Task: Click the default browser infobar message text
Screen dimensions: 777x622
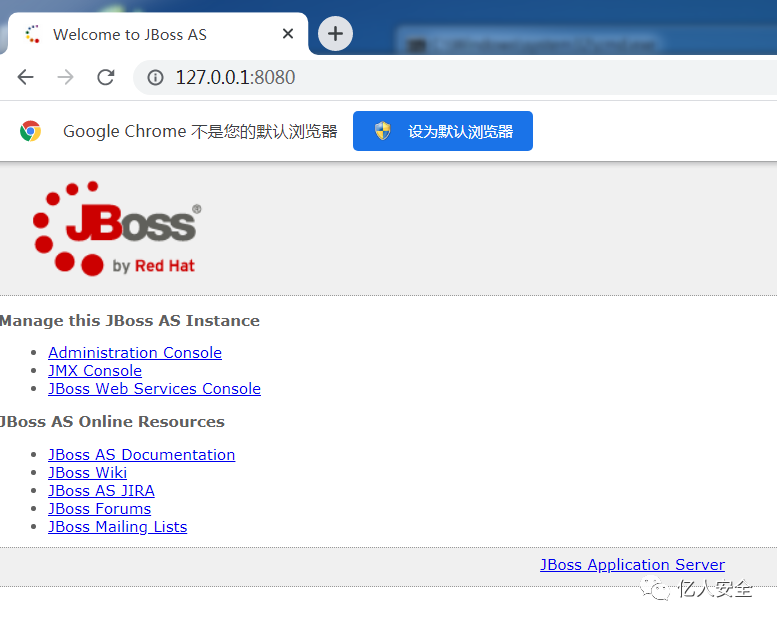Action: 200,131
